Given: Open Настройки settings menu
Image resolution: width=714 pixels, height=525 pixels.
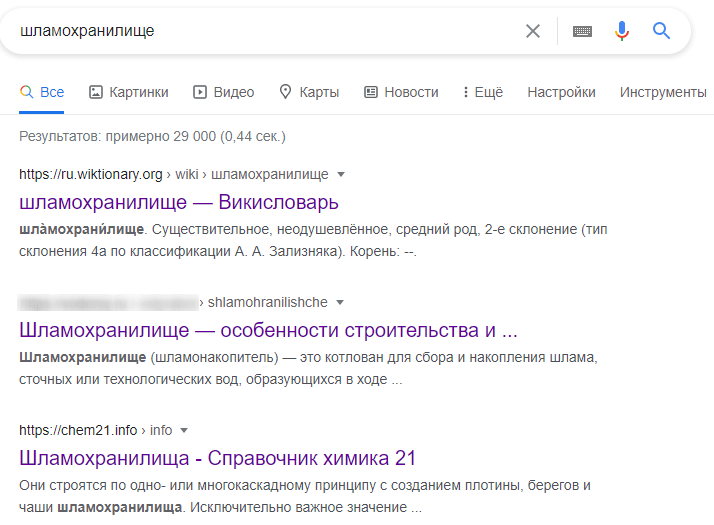Looking at the screenshot, I should pos(561,92).
